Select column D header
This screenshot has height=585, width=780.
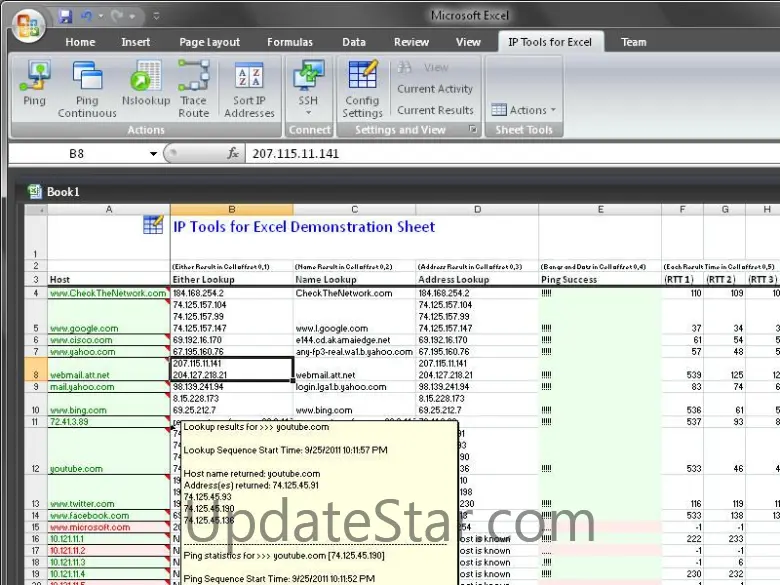pyautogui.click(x=477, y=210)
